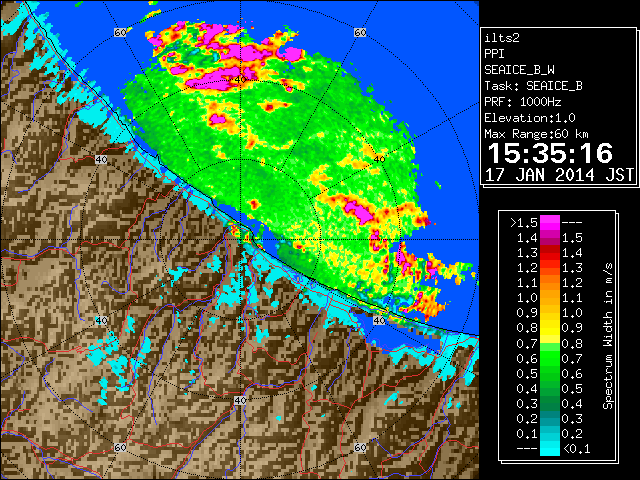Pick the cyan <0.1 legend swatch
This screenshot has height=480, width=640.
pos(550,449)
